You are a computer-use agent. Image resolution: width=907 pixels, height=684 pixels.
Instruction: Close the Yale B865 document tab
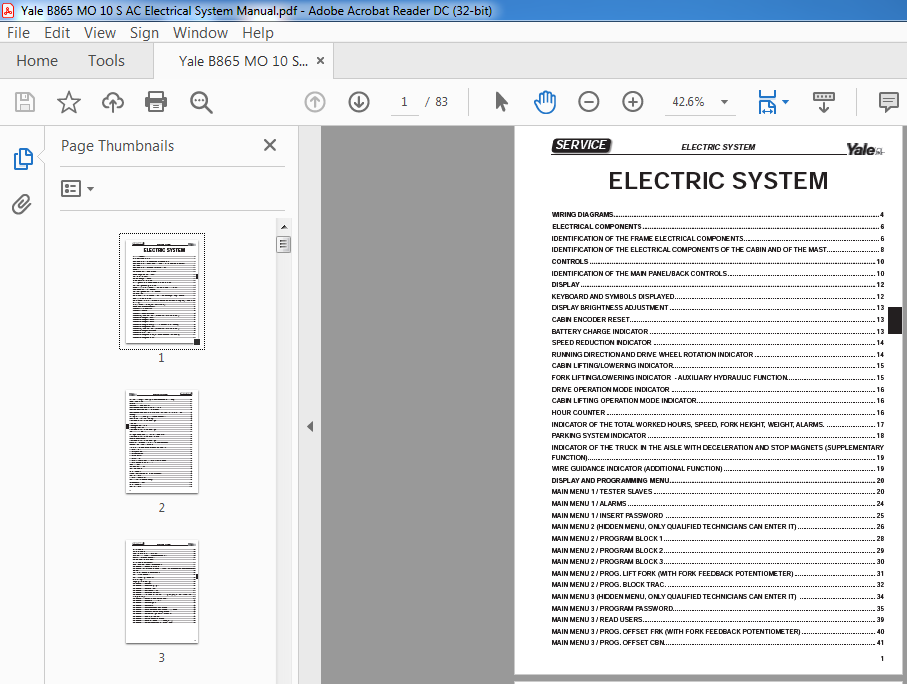(x=320, y=61)
